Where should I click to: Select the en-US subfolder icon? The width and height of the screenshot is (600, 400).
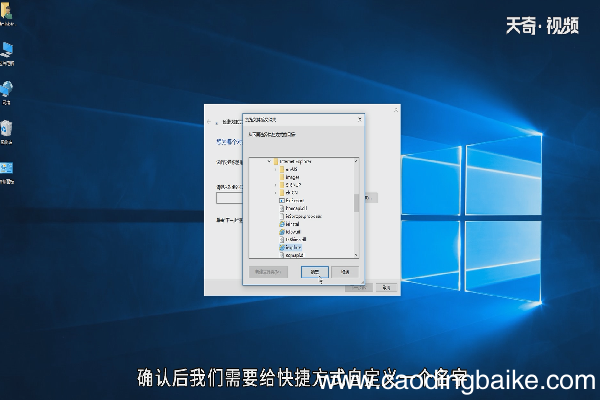(x=282, y=169)
